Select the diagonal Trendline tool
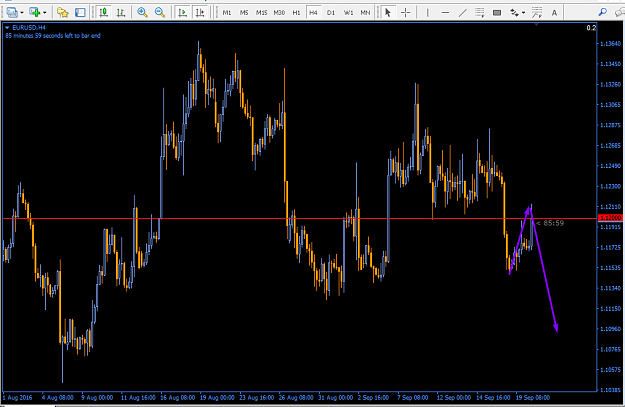 tap(462, 13)
